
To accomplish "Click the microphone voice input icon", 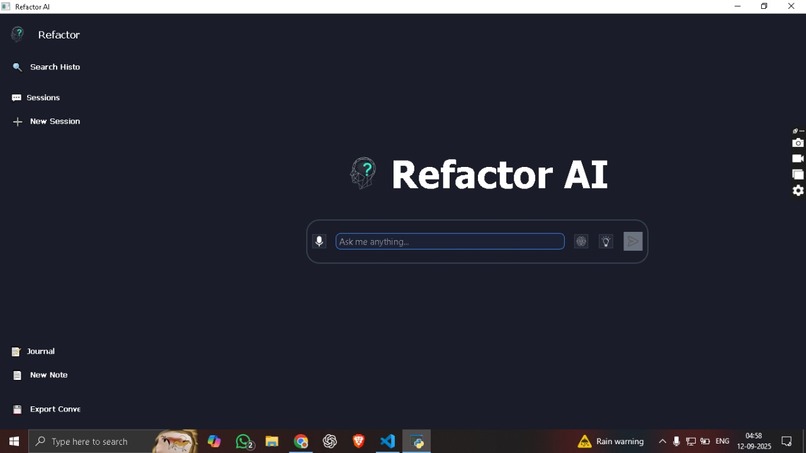I will coord(319,241).
